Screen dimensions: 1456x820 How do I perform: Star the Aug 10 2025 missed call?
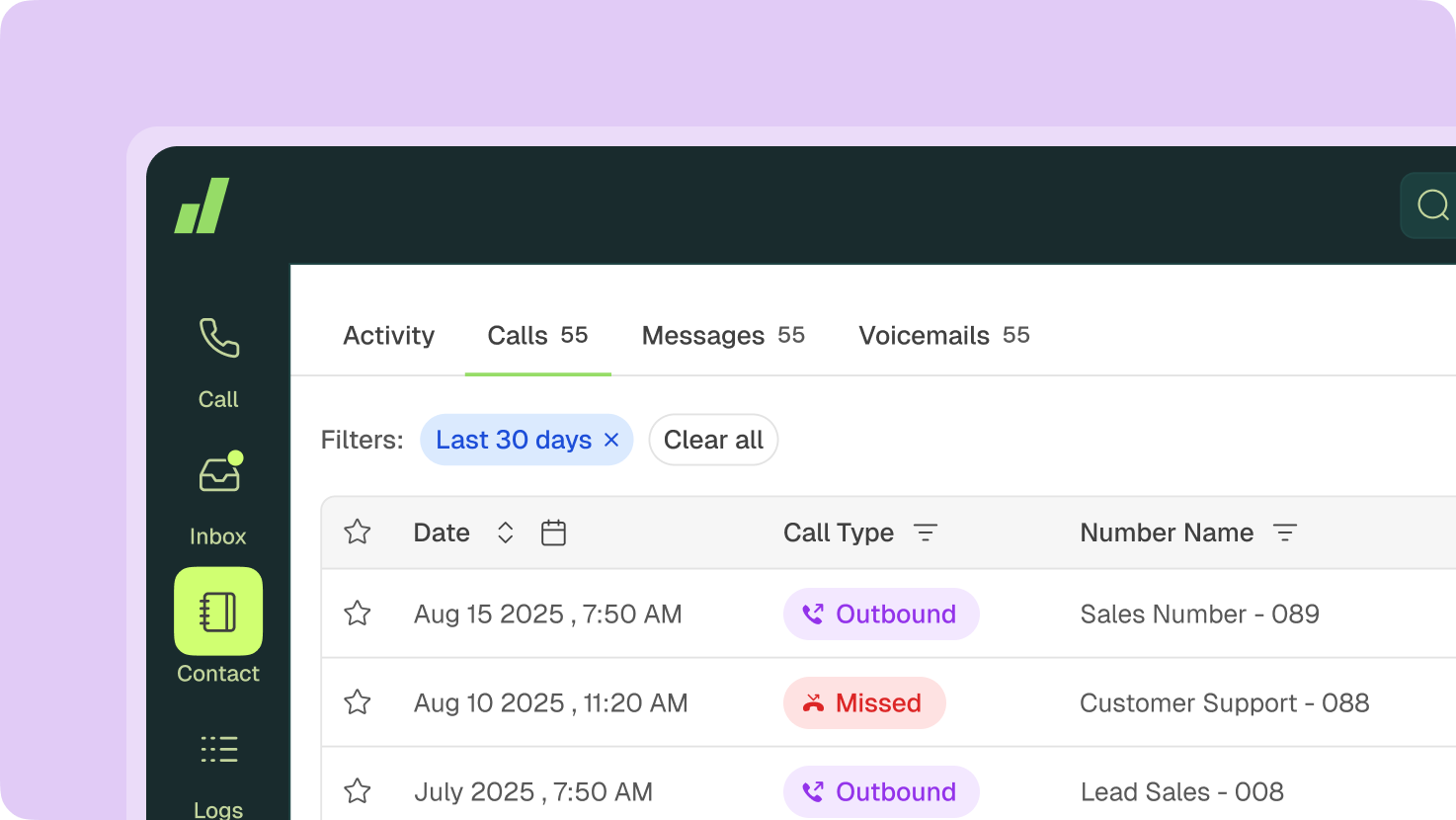(358, 702)
